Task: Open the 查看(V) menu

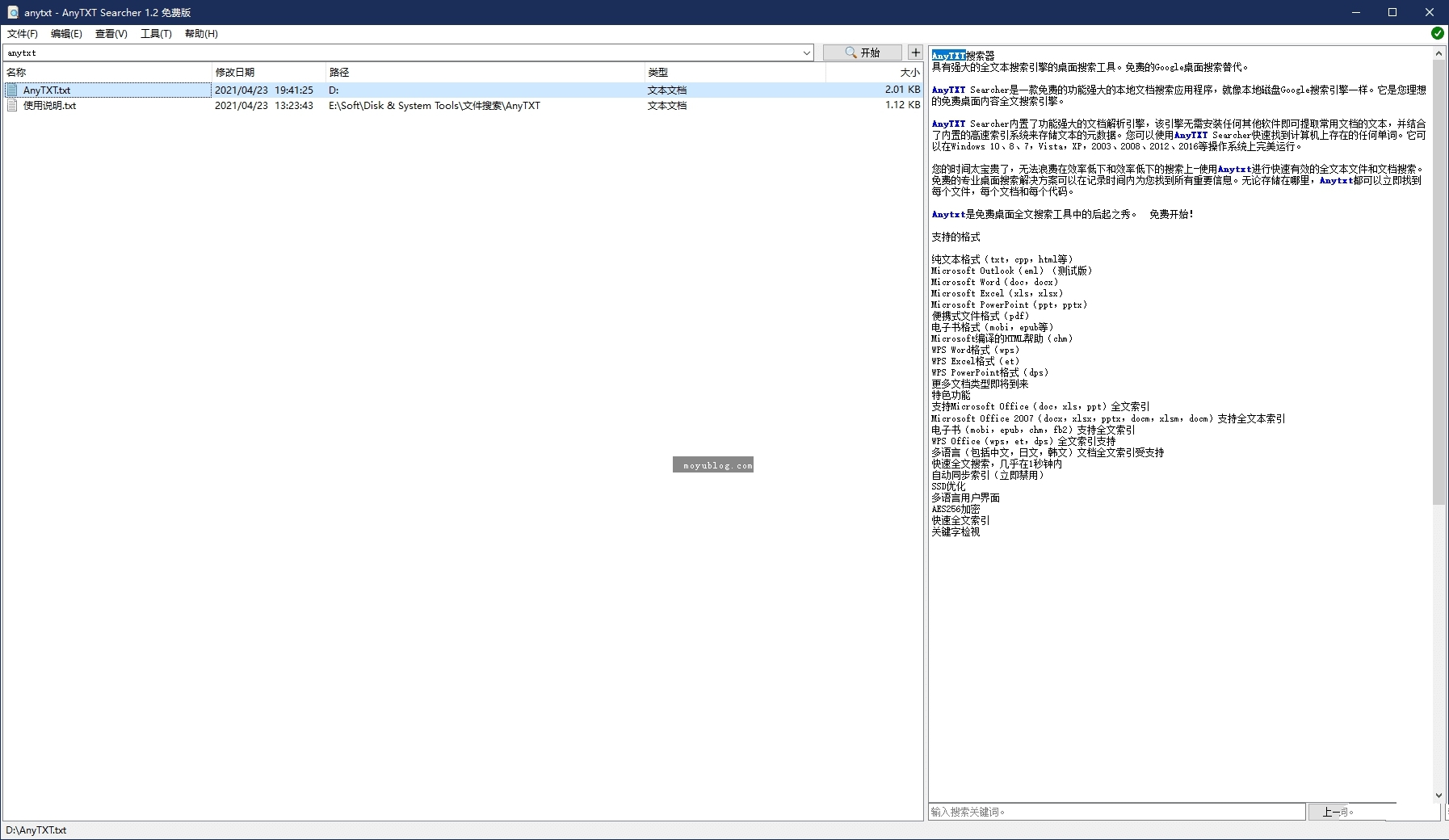Action: click(x=111, y=33)
